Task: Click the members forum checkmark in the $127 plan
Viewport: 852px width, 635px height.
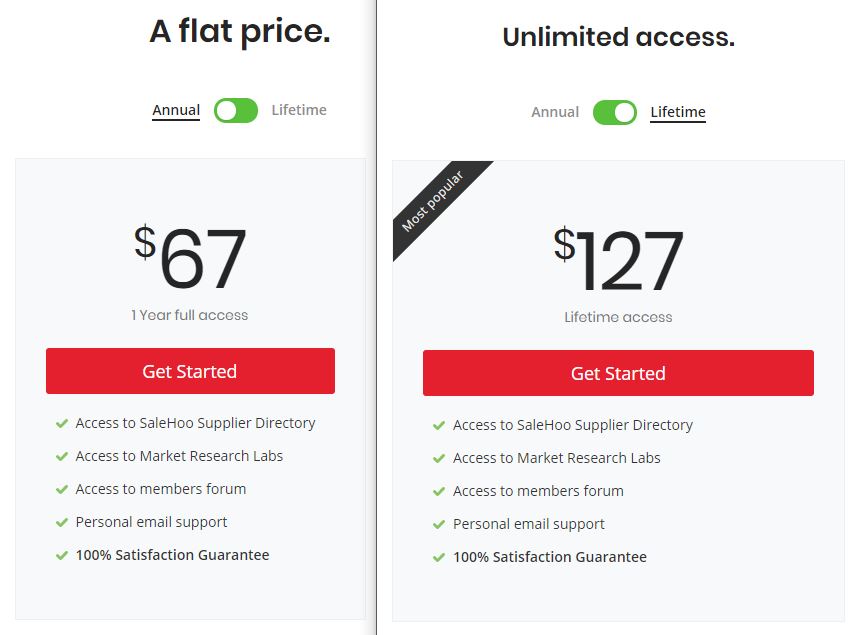Action: [x=439, y=492]
